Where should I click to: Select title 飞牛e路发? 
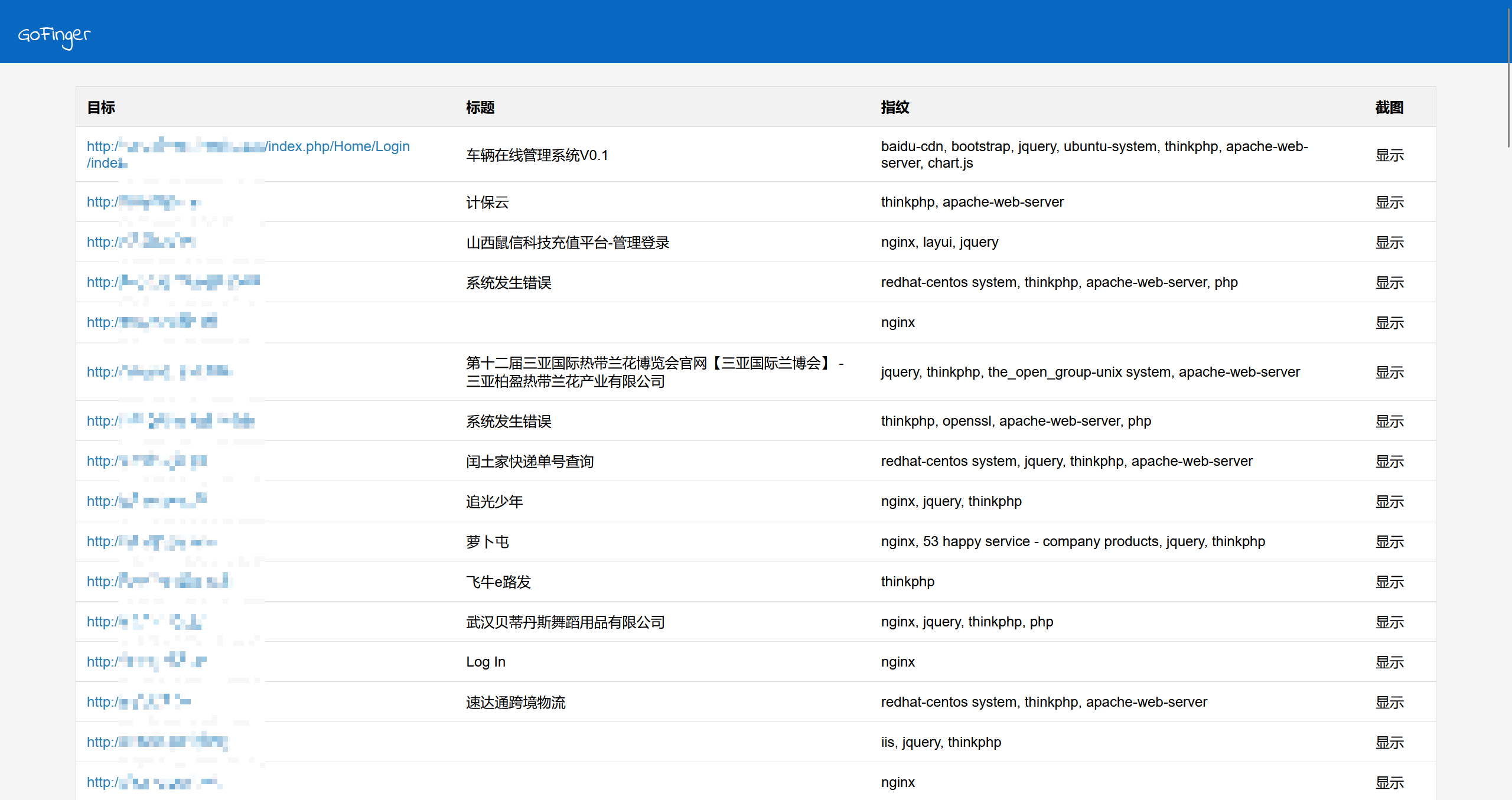click(498, 582)
